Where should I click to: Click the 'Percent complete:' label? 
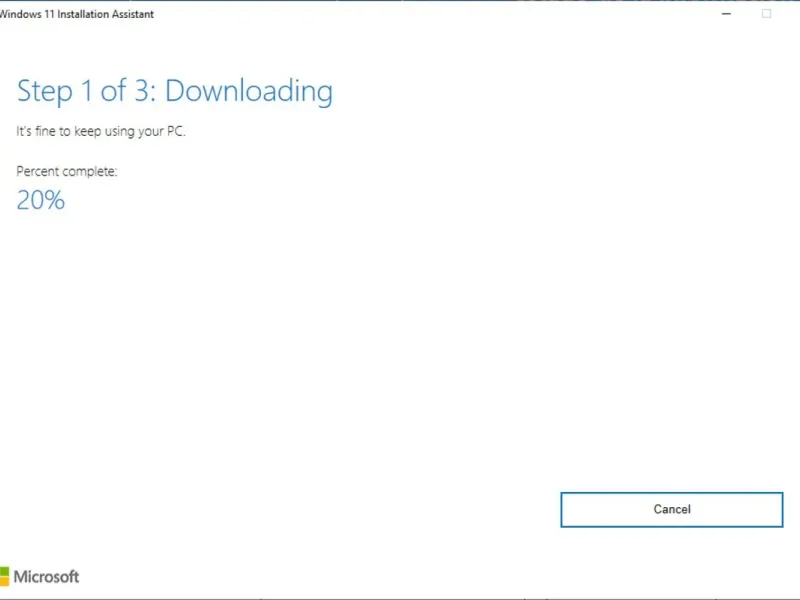coord(67,171)
